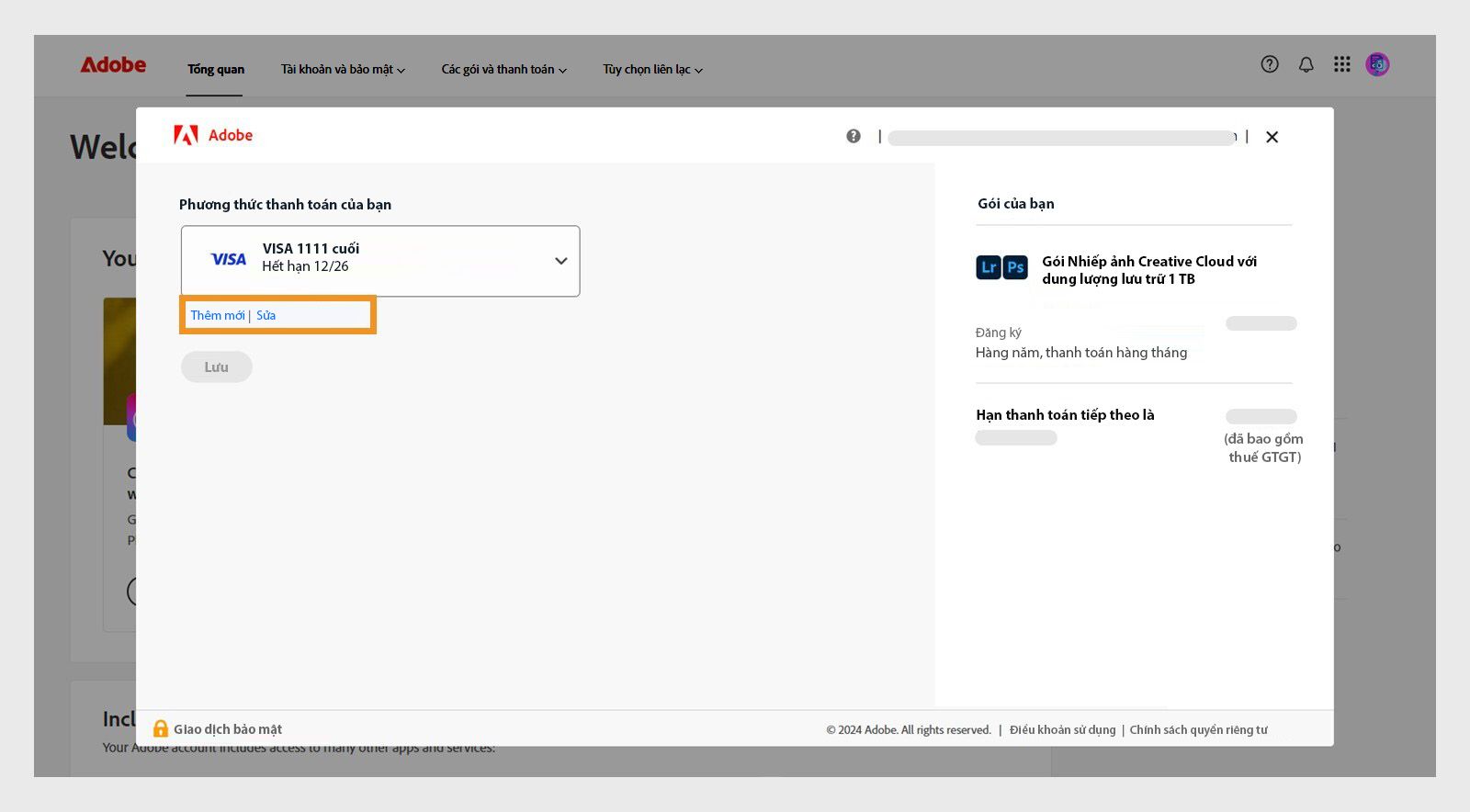Click the secure transaction lock icon

point(161,728)
